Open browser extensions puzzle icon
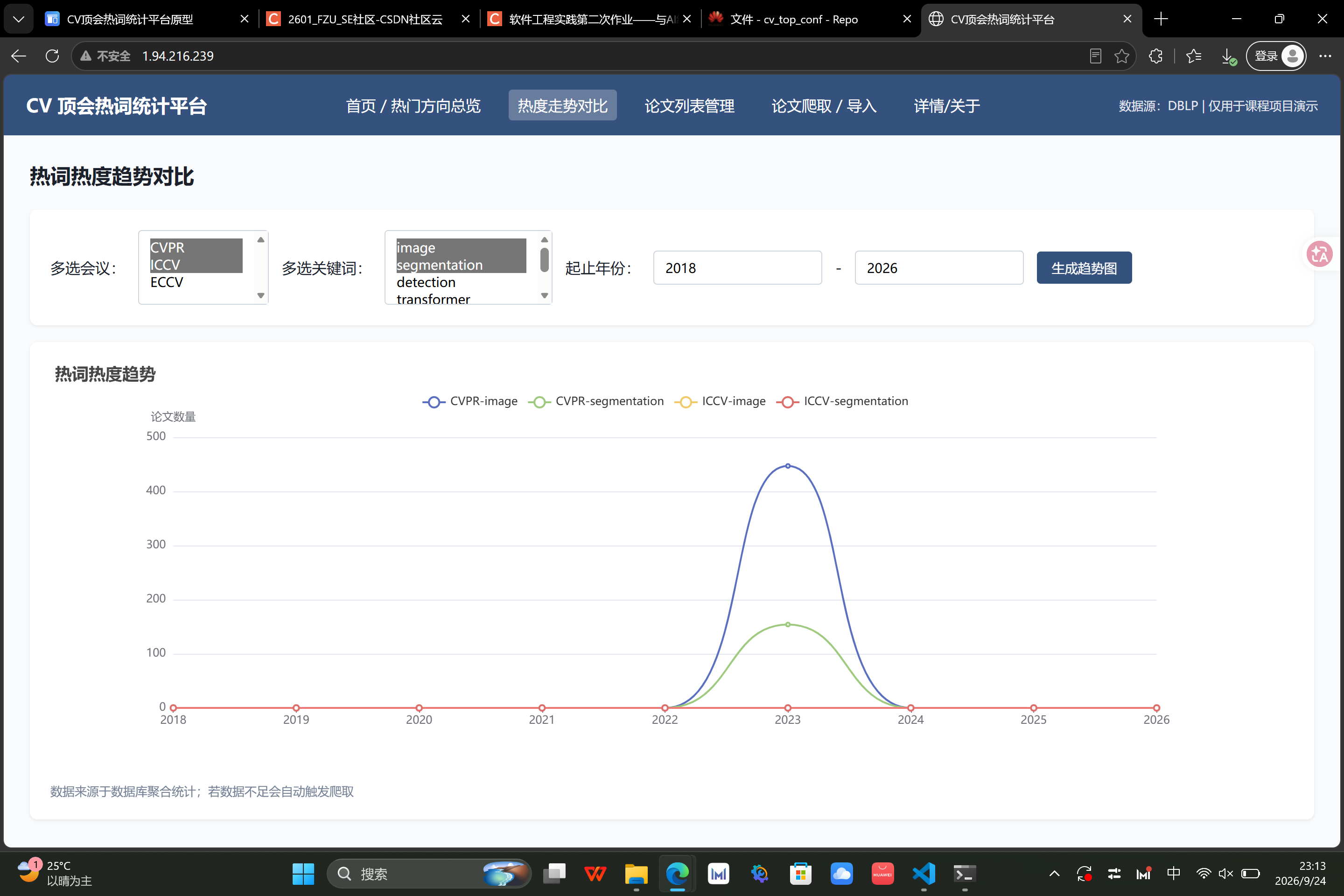This screenshot has width=1344, height=896. [x=1156, y=56]
